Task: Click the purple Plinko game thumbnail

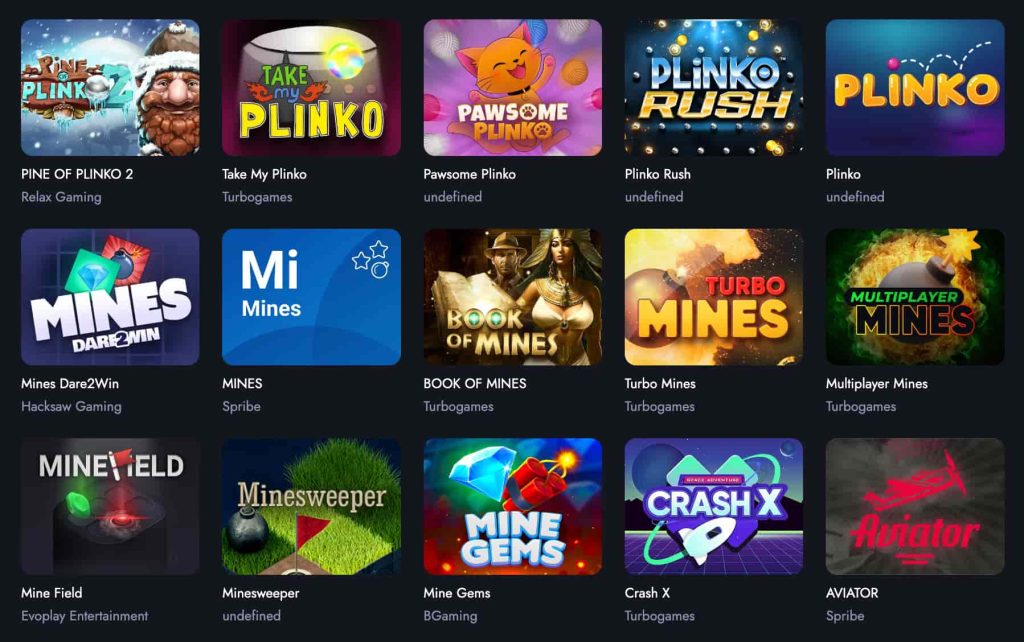Action: [x=915, y=88]
